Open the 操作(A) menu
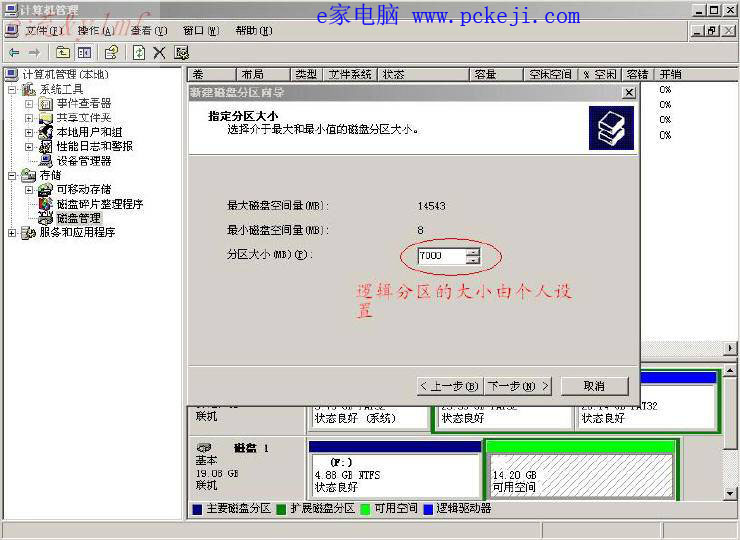 96,31
